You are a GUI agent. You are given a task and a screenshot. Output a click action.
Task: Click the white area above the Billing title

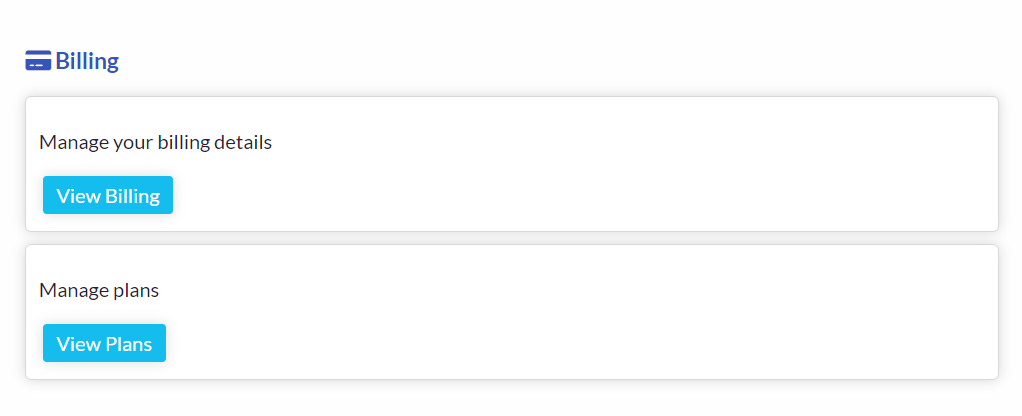point(511,23)
